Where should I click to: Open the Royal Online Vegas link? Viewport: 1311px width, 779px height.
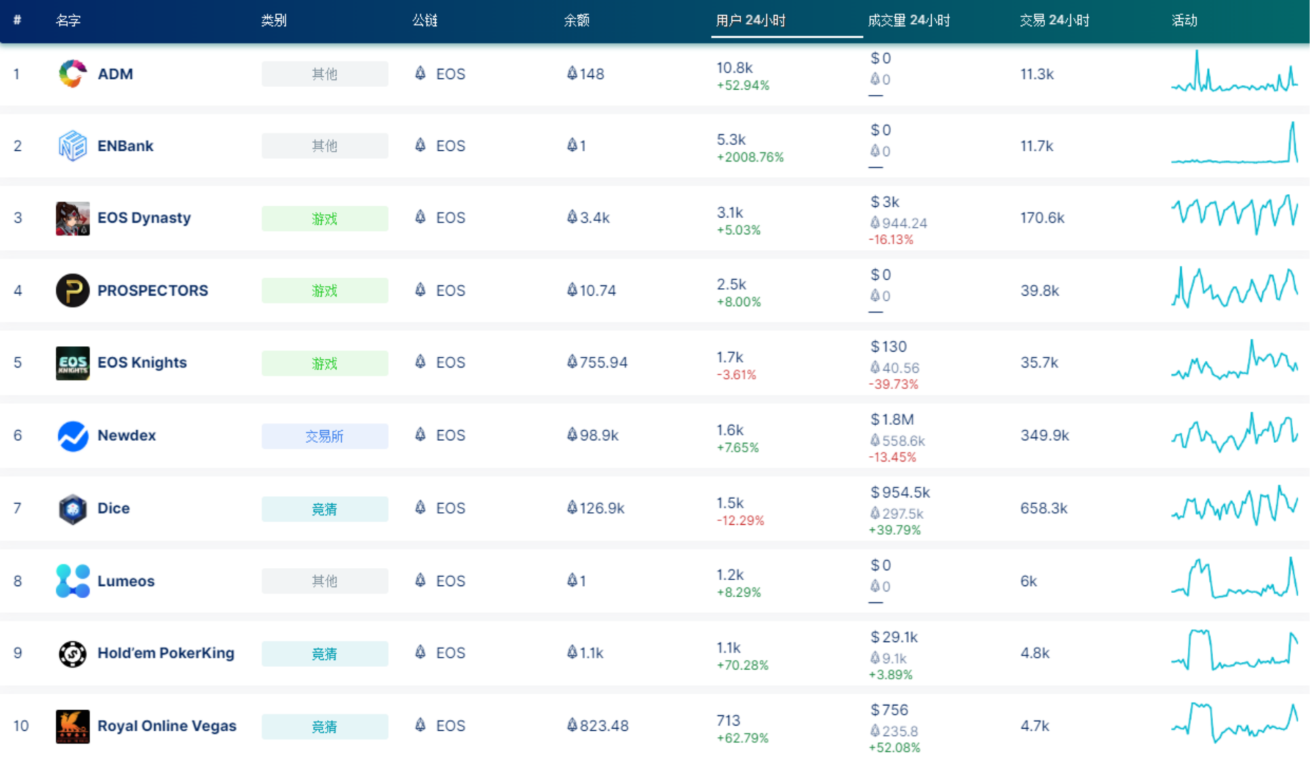167,726
